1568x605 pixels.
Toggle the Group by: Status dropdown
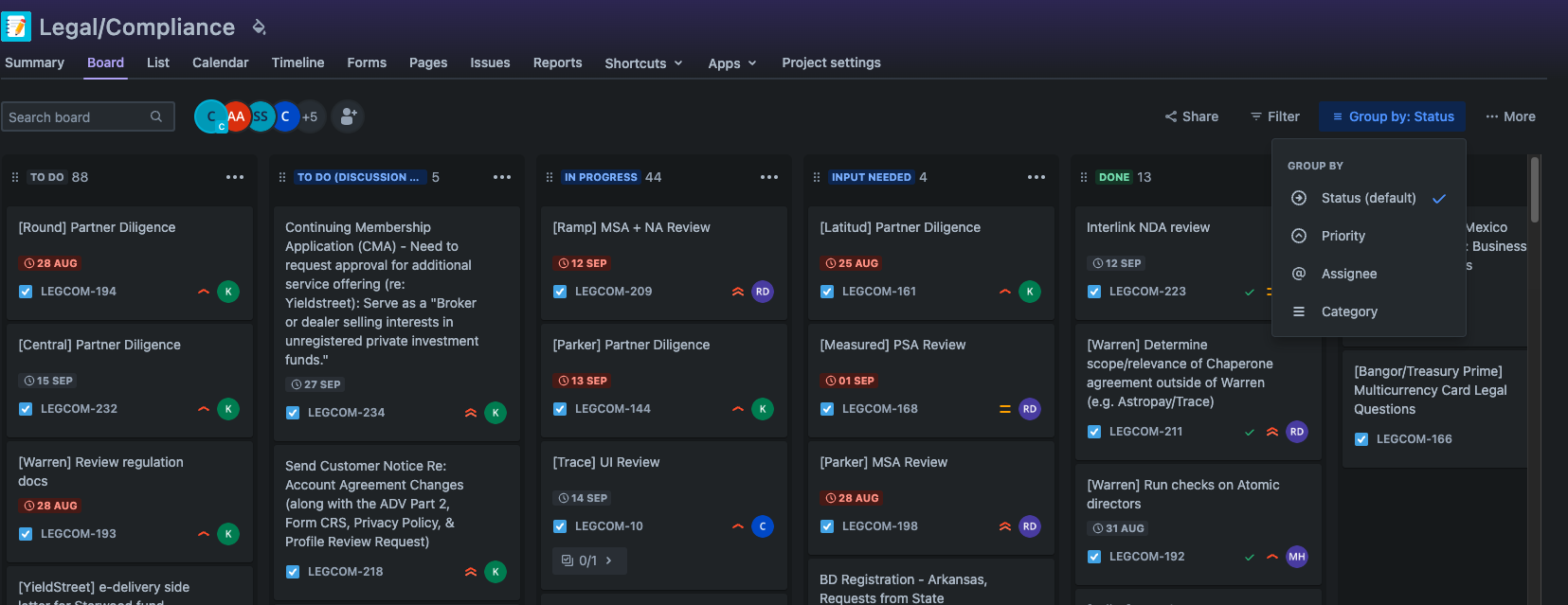[x=1393, y=116]
